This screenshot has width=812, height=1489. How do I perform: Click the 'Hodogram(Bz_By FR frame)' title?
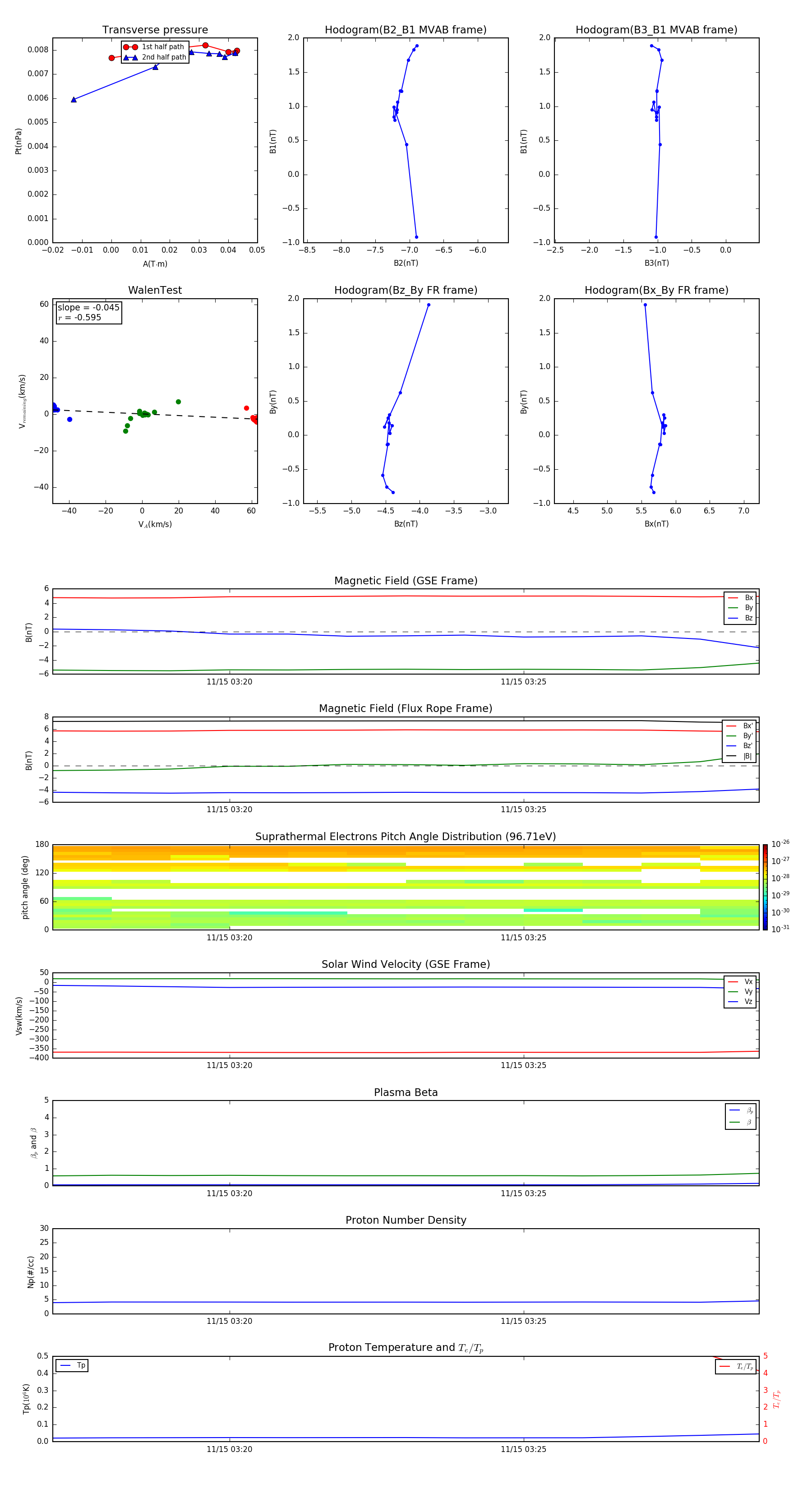coord(406,290)
